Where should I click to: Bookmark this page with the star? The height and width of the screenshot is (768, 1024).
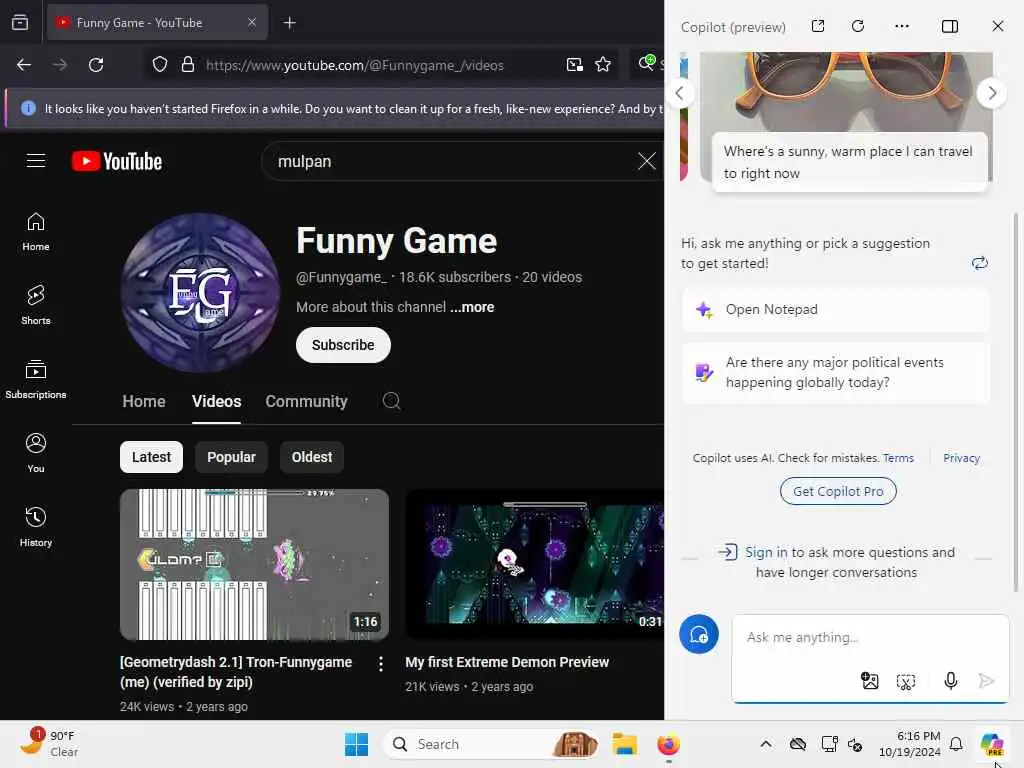click(603, 65)
